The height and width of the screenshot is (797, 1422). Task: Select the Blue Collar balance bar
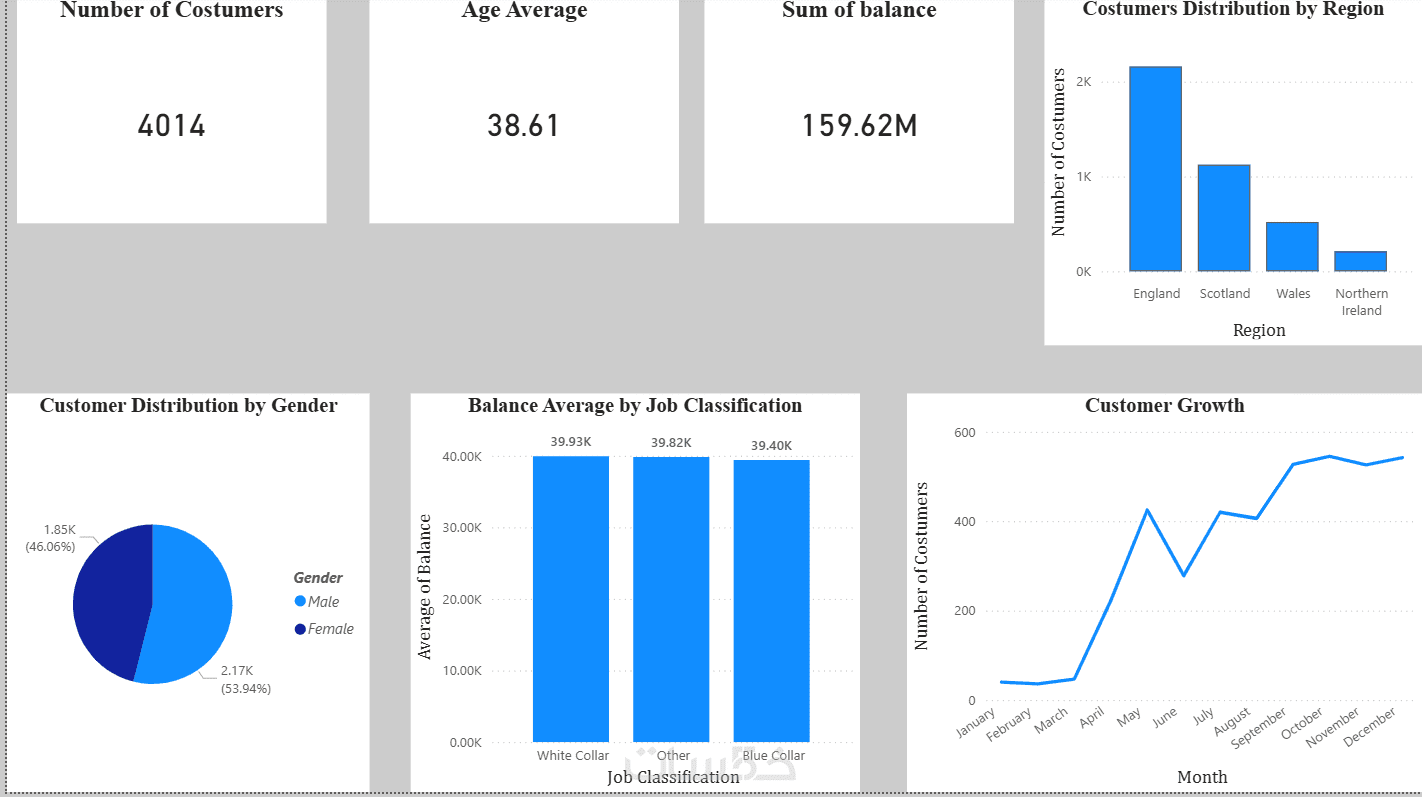coord(772,600)
